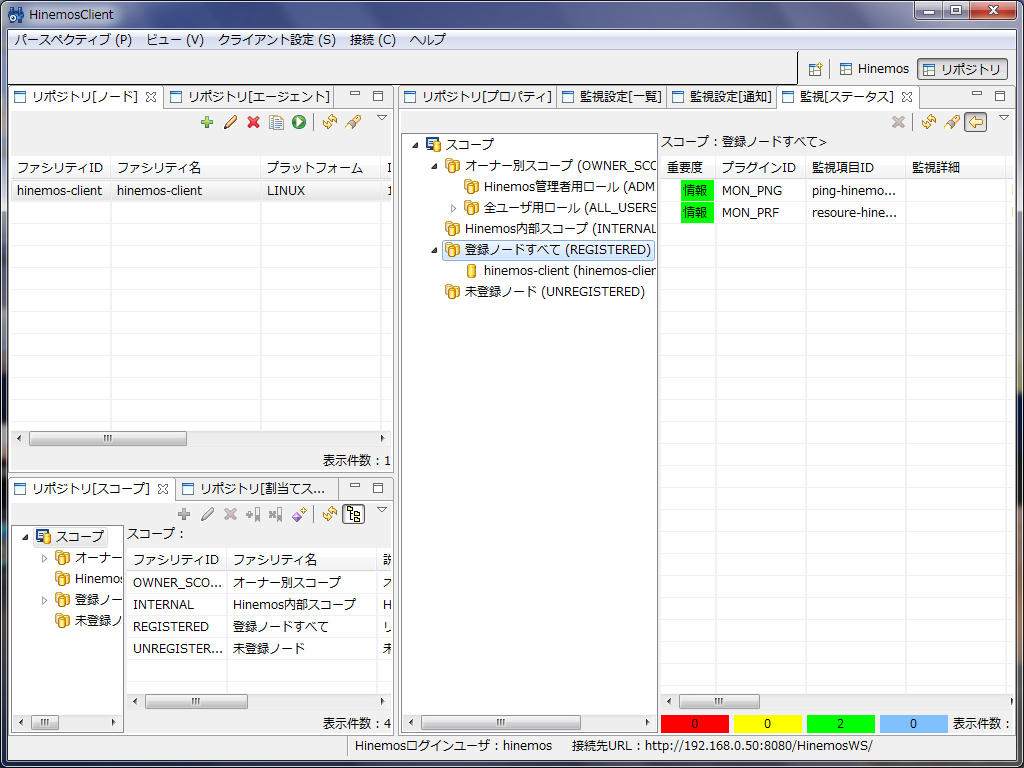
Task: Collapse the 登録ノードすべて node in the status tree
Action: click(x=434, y=250)
